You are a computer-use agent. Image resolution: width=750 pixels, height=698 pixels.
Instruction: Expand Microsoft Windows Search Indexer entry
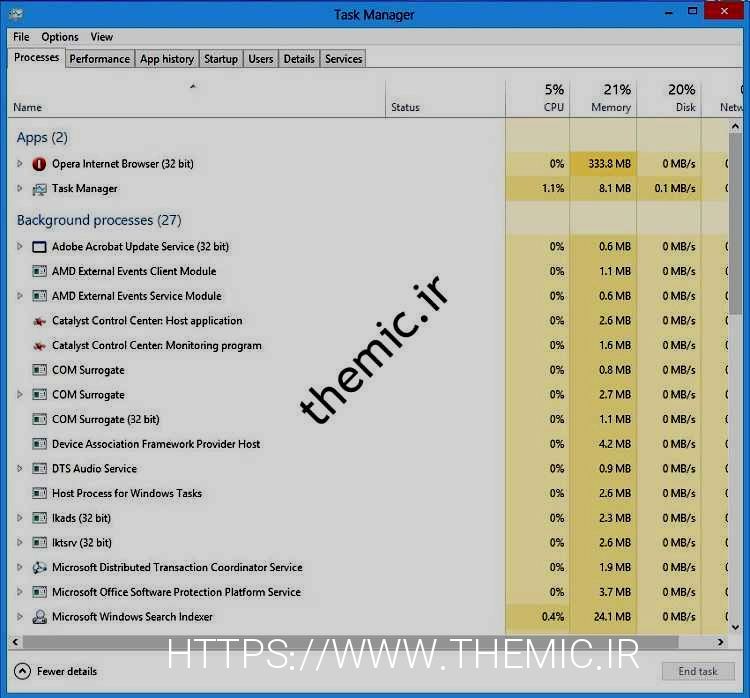pyautogui.click(x=20, y=617)
